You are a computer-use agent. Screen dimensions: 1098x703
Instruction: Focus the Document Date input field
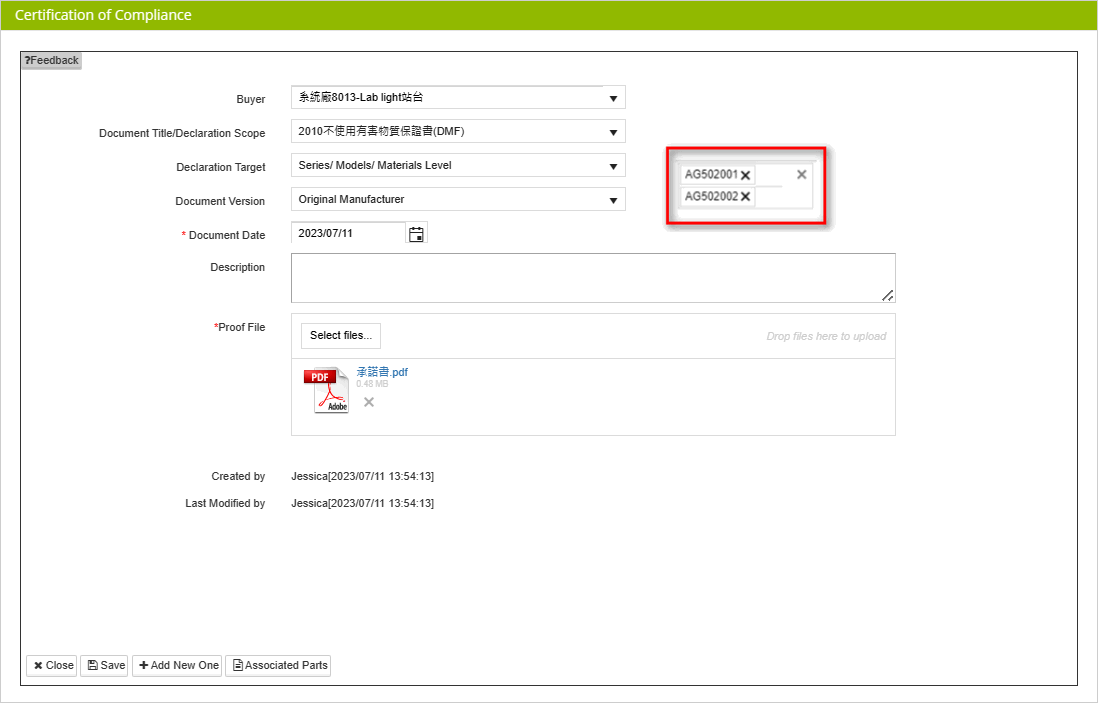click(348, 233)
